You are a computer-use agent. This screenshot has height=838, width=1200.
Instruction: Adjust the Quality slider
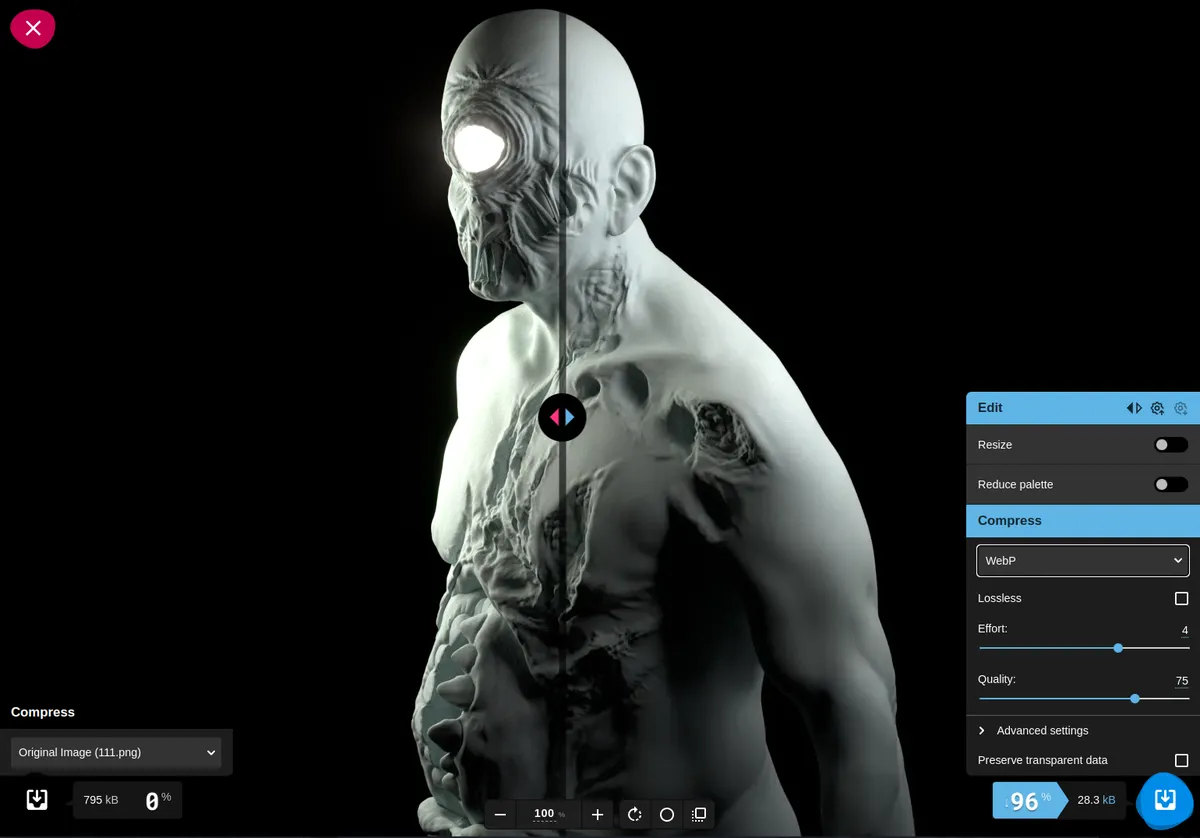(x=1084, y=699)
